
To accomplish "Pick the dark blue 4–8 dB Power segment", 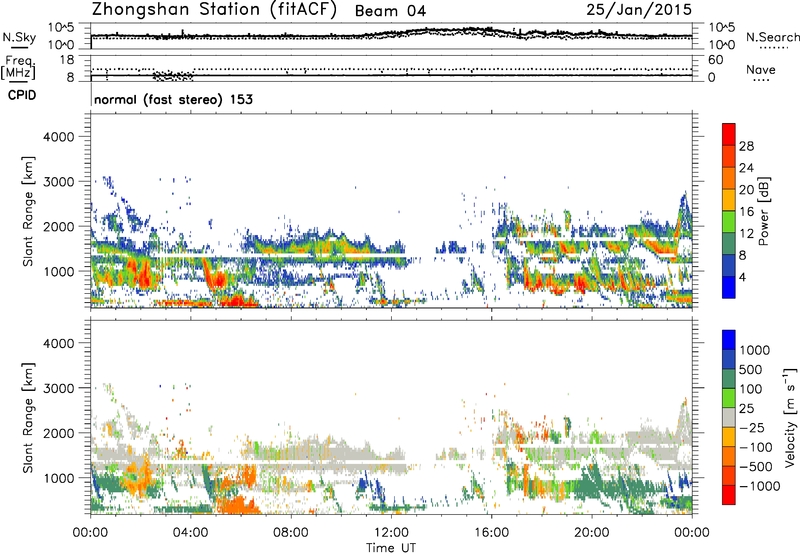I will tap(729, 265).
